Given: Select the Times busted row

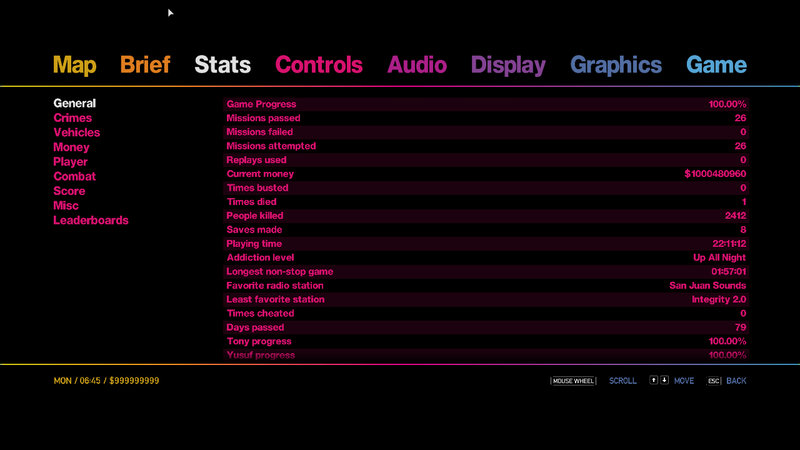Looking at the screenshot, I should tap(486, 188).
